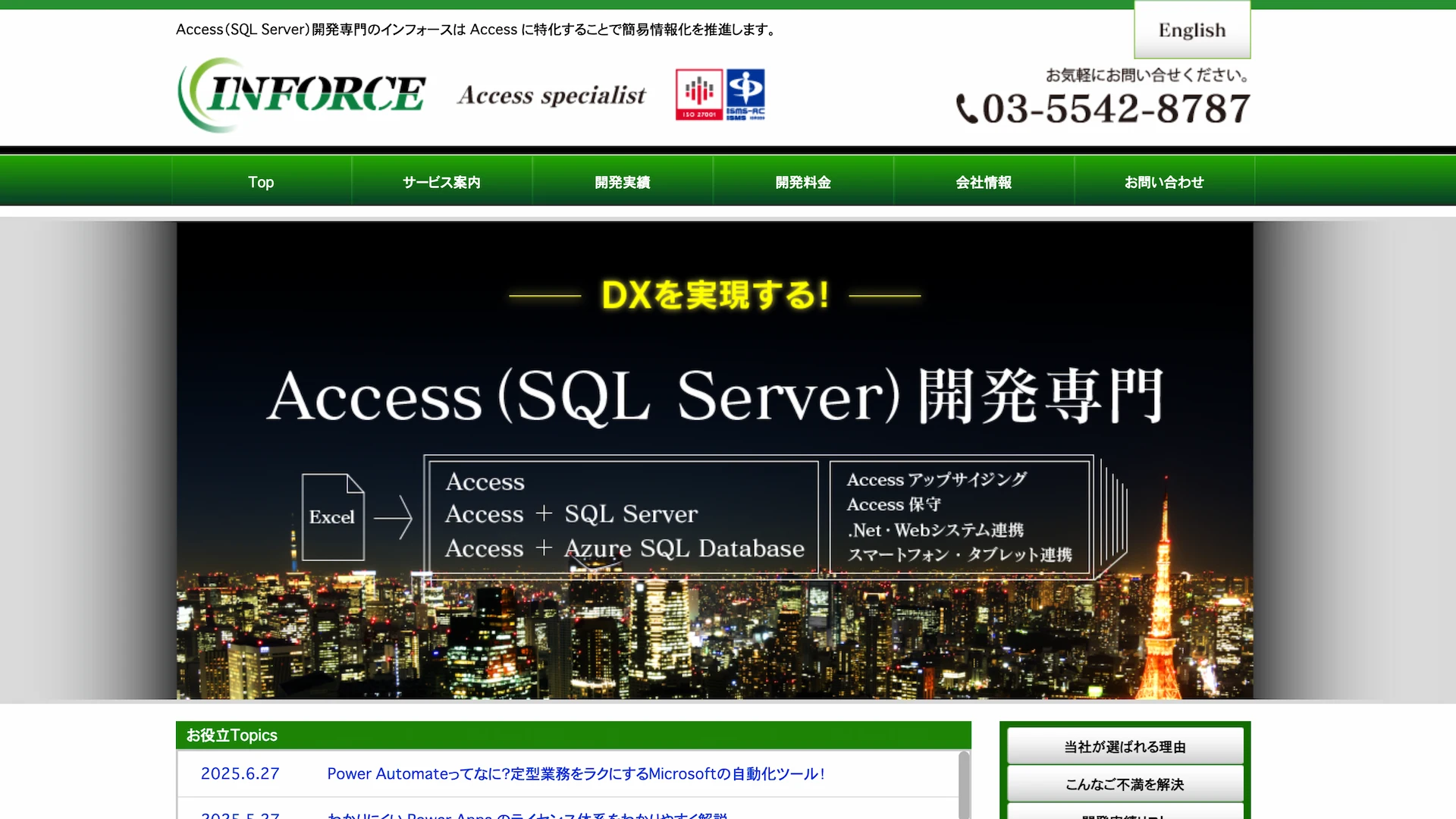Open the Power Automate topic link
Image resolution: width=1456 pixels, height=819 pixels.
coord(576,773)
